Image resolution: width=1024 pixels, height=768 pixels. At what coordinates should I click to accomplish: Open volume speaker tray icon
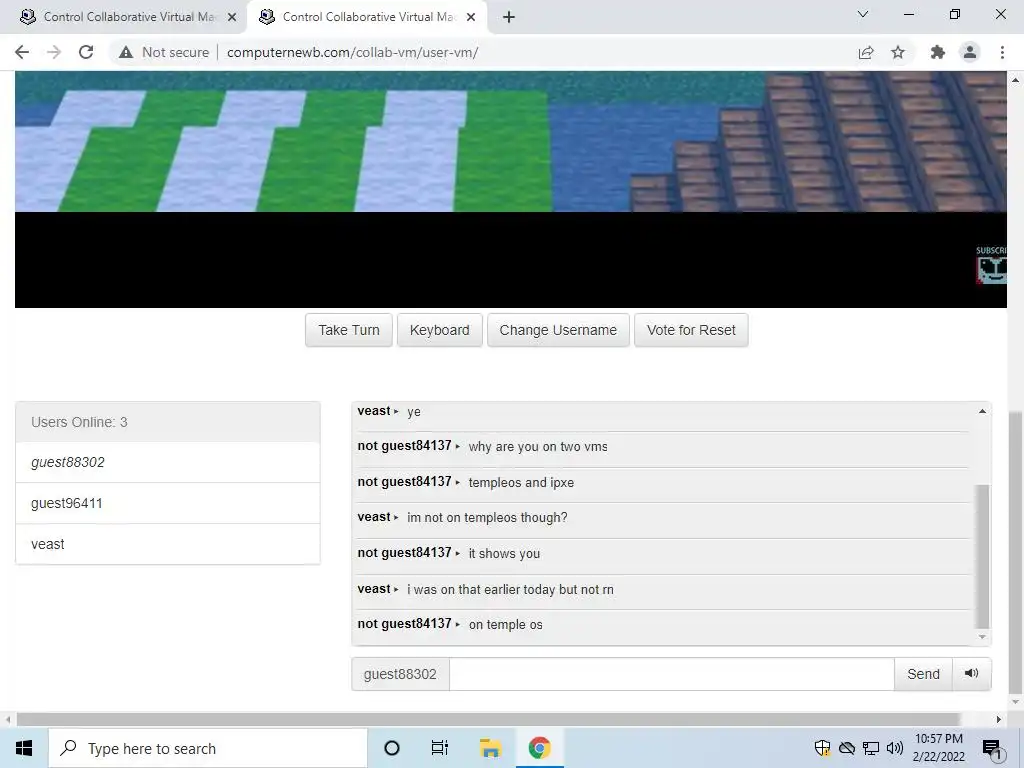click(895, 748)
